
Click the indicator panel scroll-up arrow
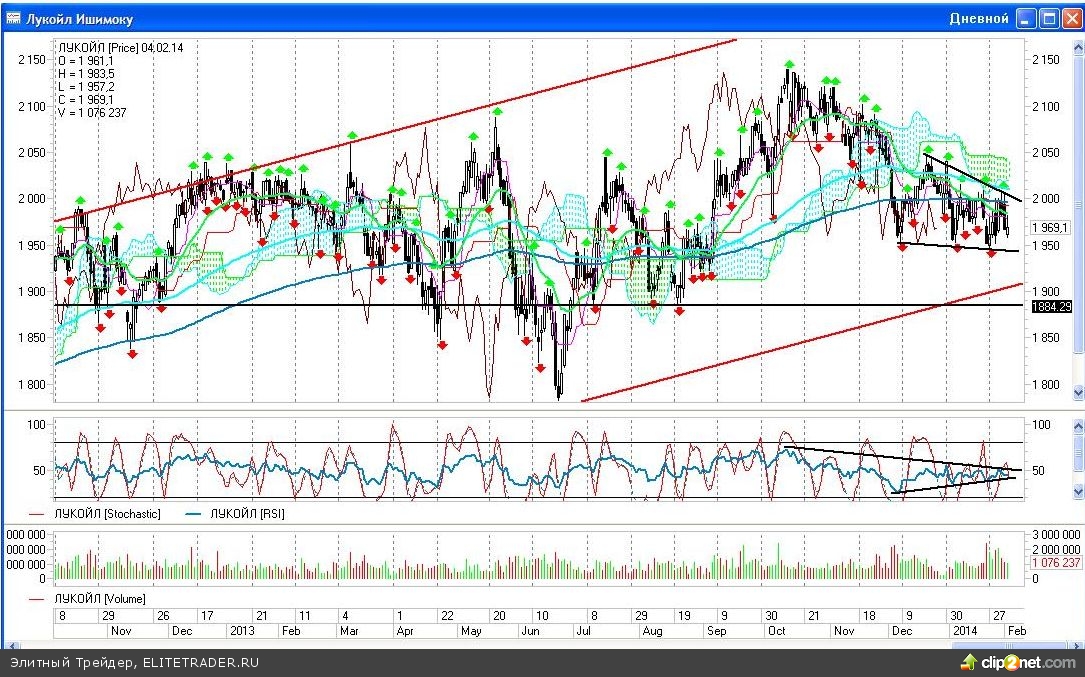1078,427
